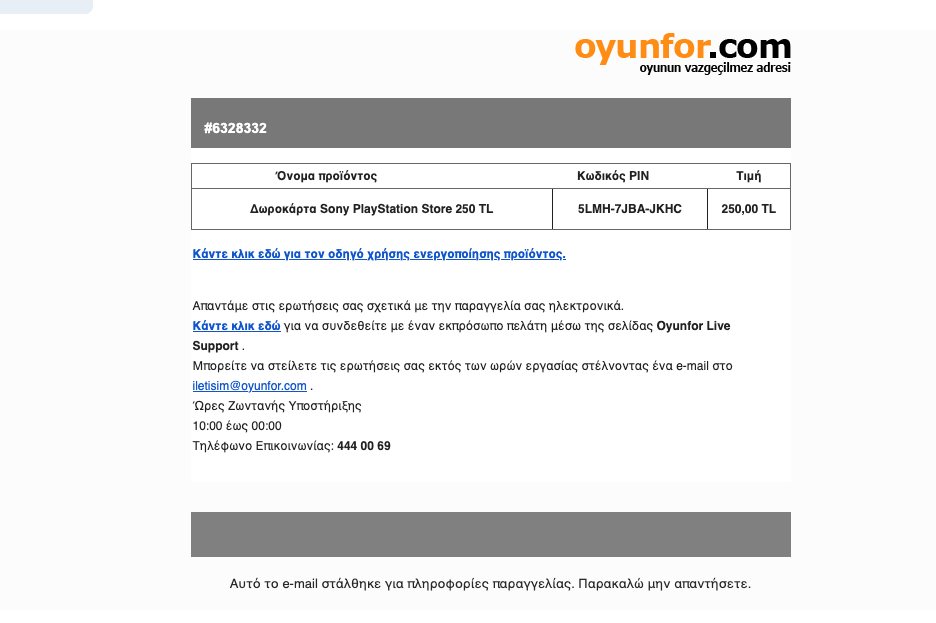Click the product name 'Δωροκάρτα Sony PlayStation Store 250 TL'
Viewport: 936px width, 623px height.
(x=371, y=209)
